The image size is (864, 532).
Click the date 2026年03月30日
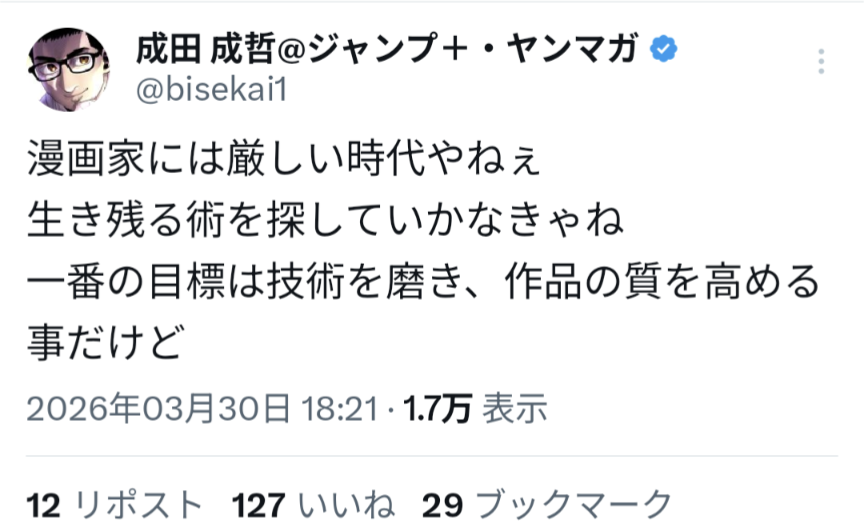[x=158, y=408]
